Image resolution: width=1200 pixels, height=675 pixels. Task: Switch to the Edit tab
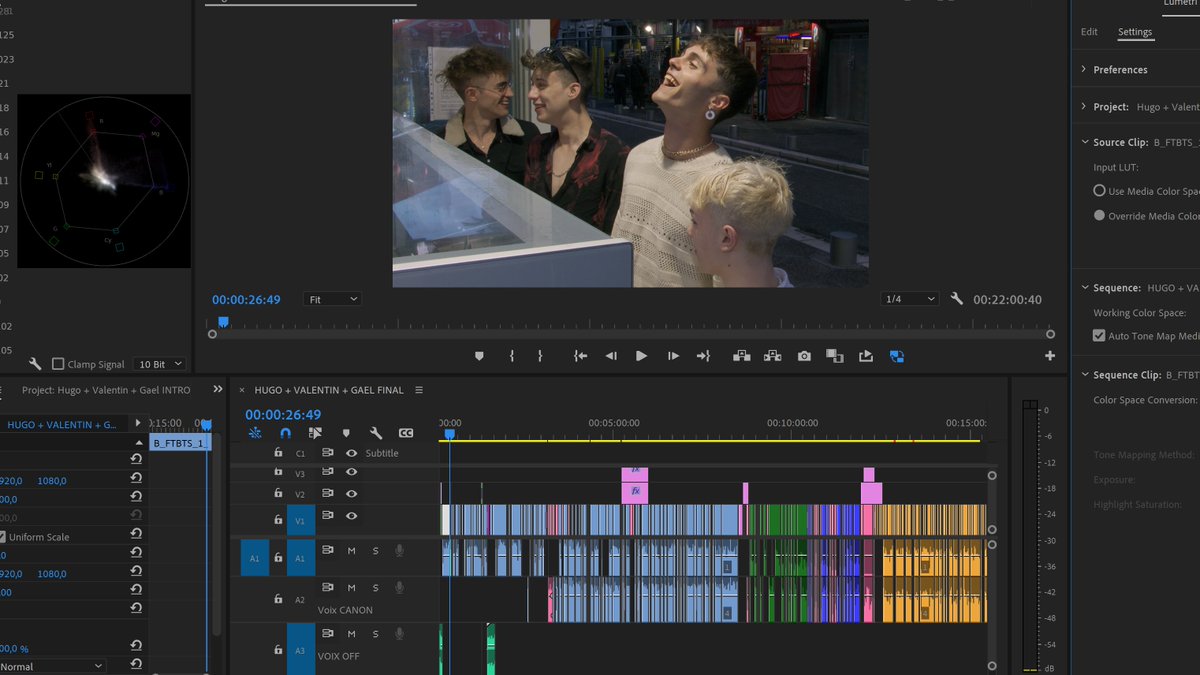pyautogui.click(x=1089, y=32)
